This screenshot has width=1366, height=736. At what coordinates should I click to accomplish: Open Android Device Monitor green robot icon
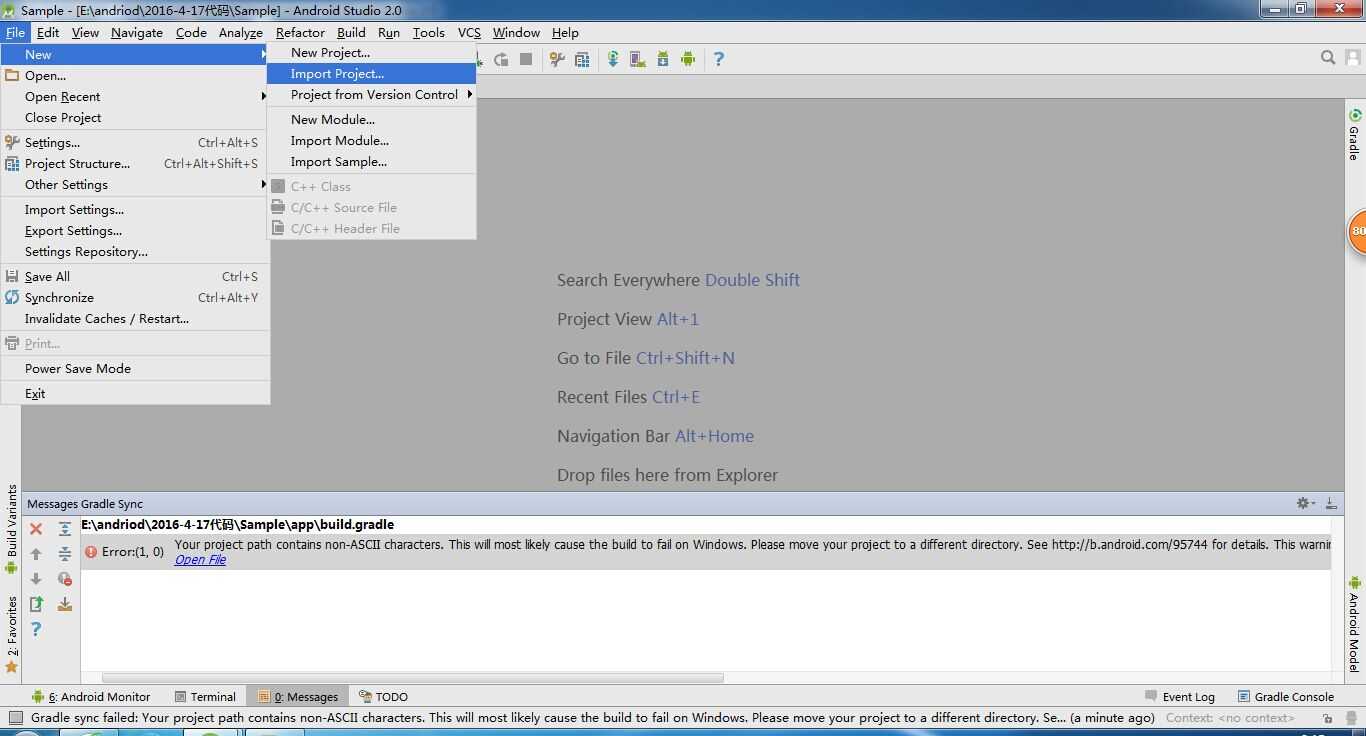(688, 59)
